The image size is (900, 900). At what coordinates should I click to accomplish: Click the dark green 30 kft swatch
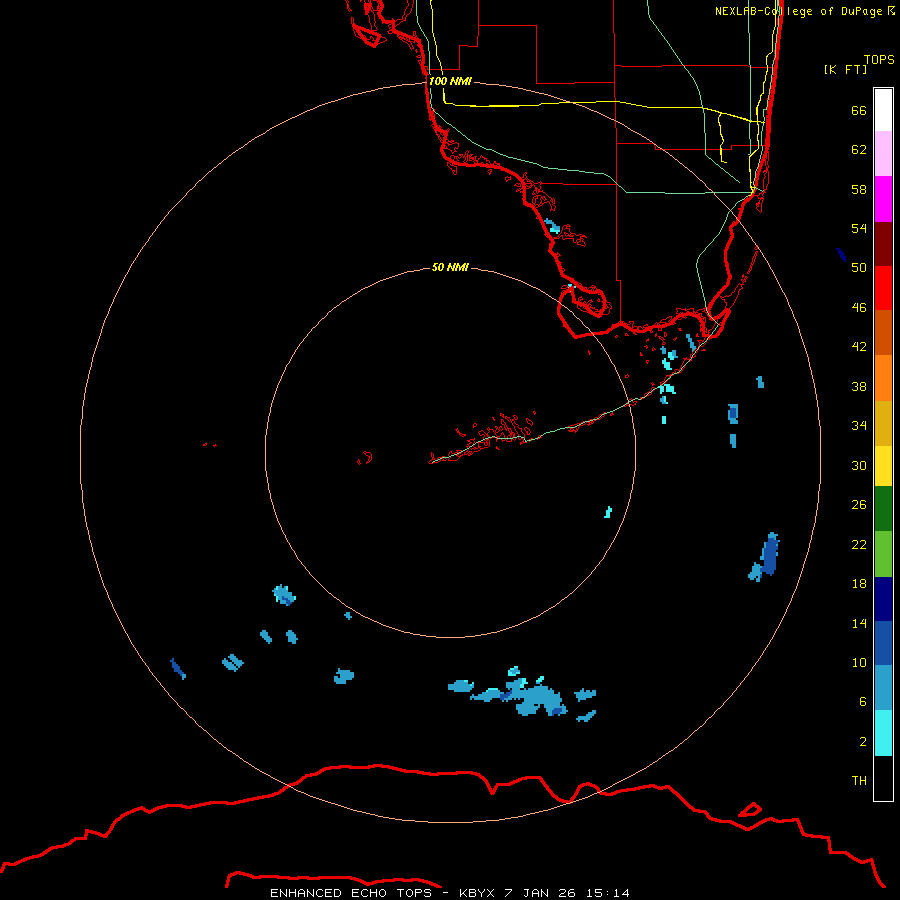pos(883,509)
